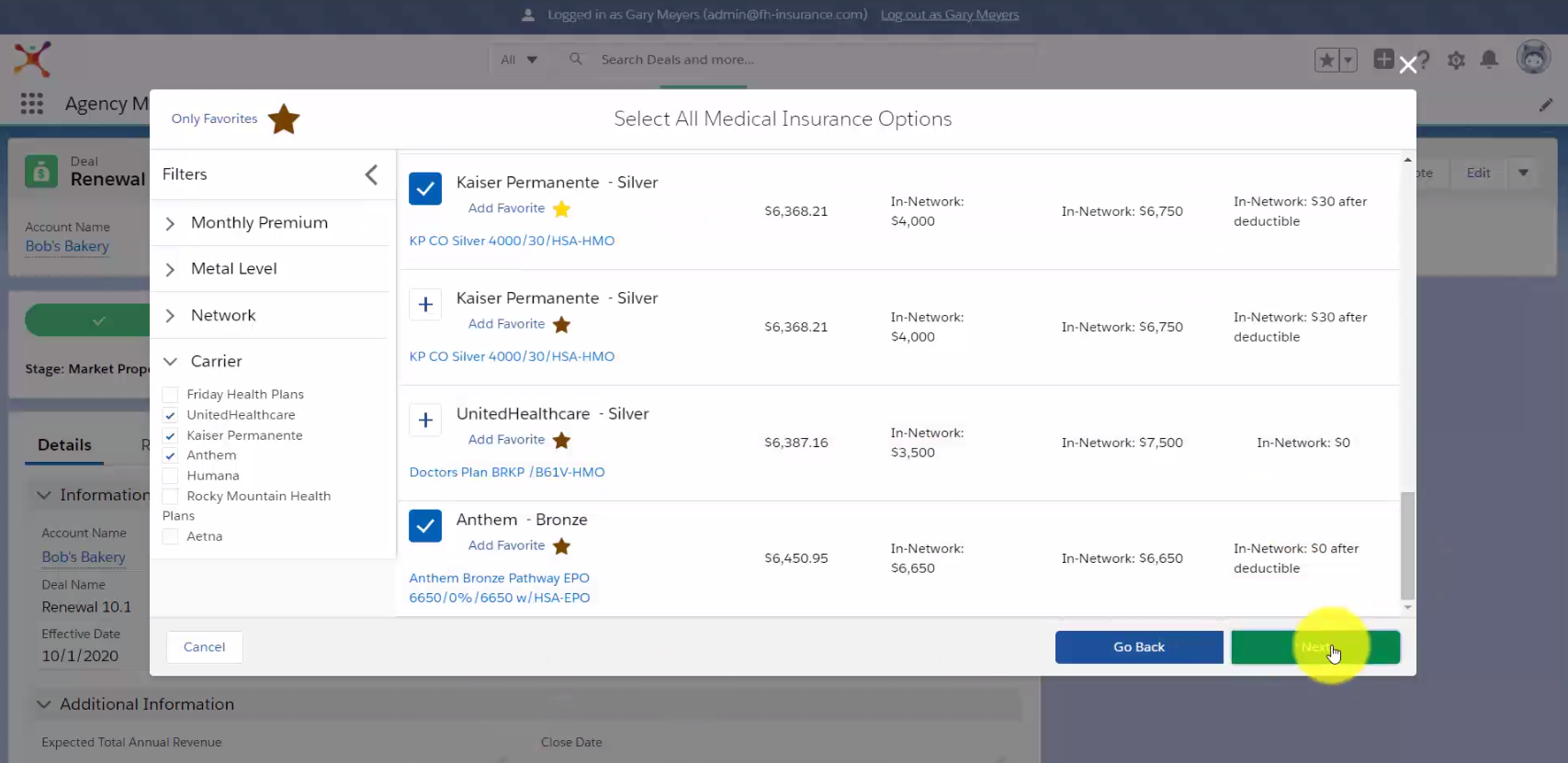1568x763 pixels.
Task: Open the KP CO Silver 4000/30/HSA-HMO link of the checked plan
Action: tap(512, 241)
